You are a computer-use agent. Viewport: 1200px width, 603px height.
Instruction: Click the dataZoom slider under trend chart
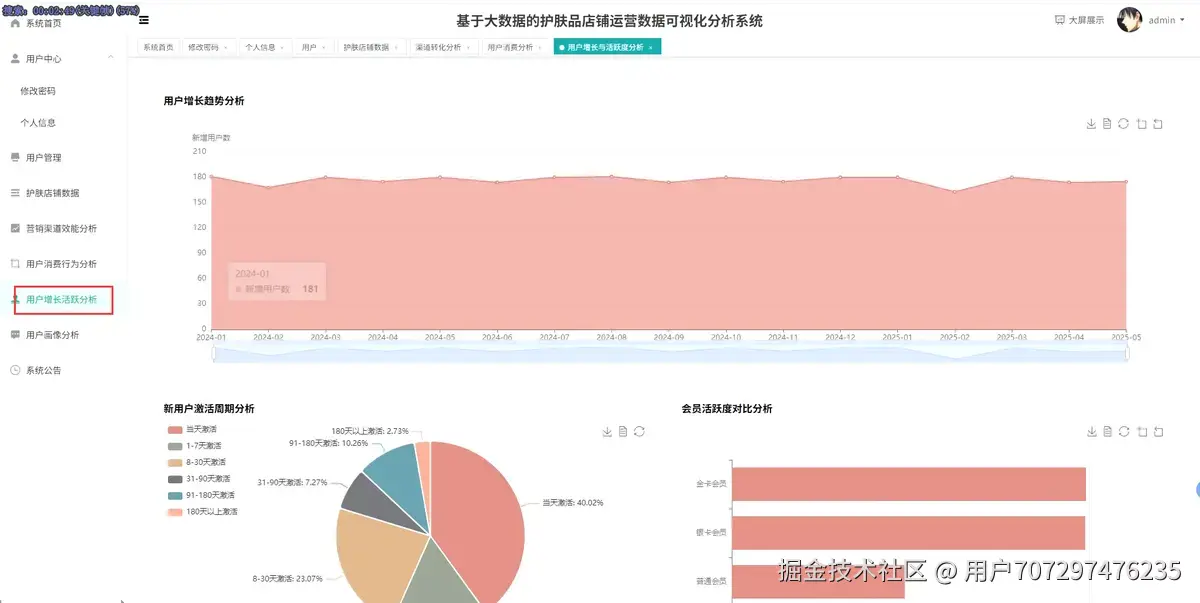click(x=670, y=352)
